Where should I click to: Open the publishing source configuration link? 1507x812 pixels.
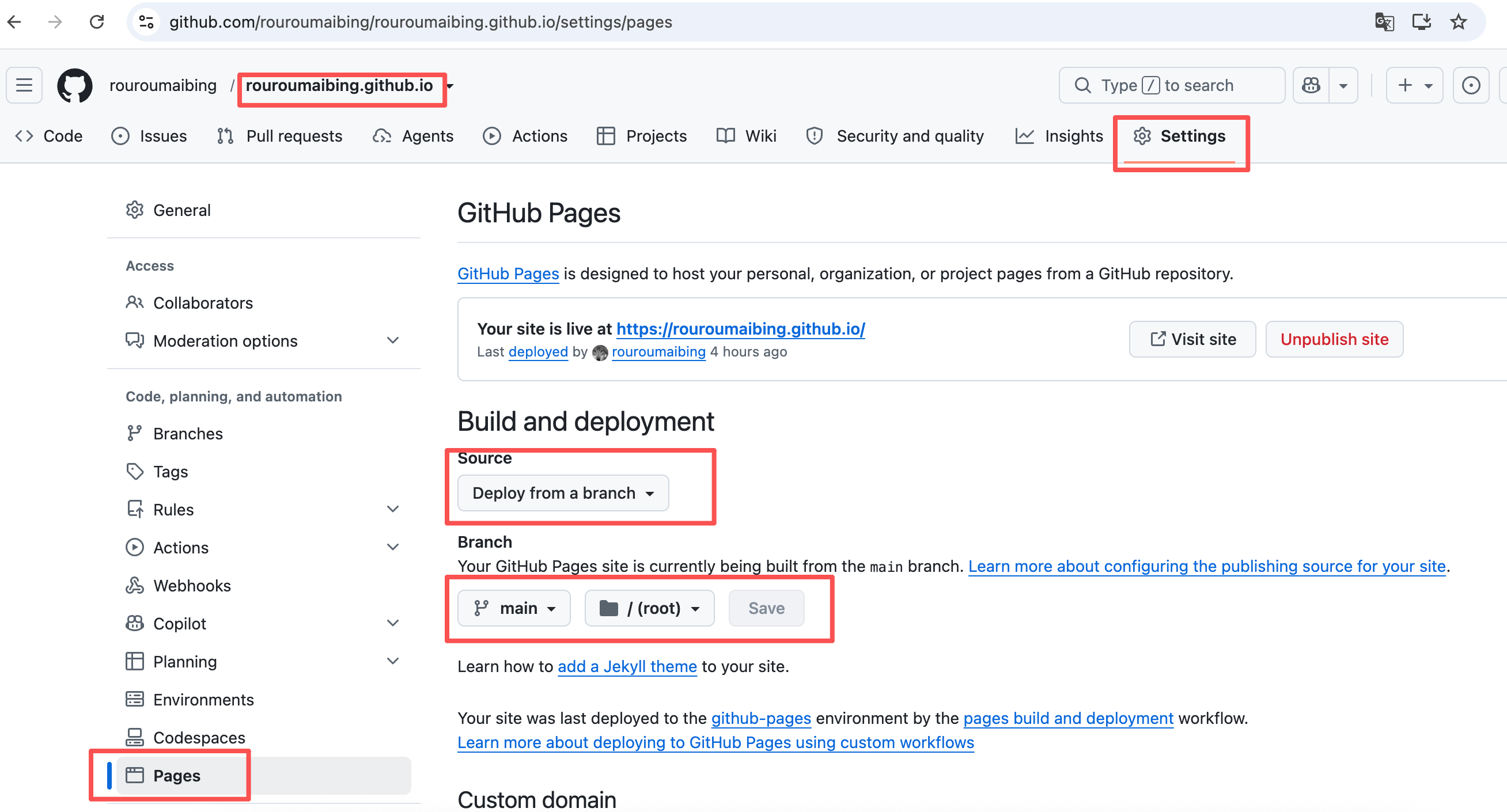coord(1207,566)
